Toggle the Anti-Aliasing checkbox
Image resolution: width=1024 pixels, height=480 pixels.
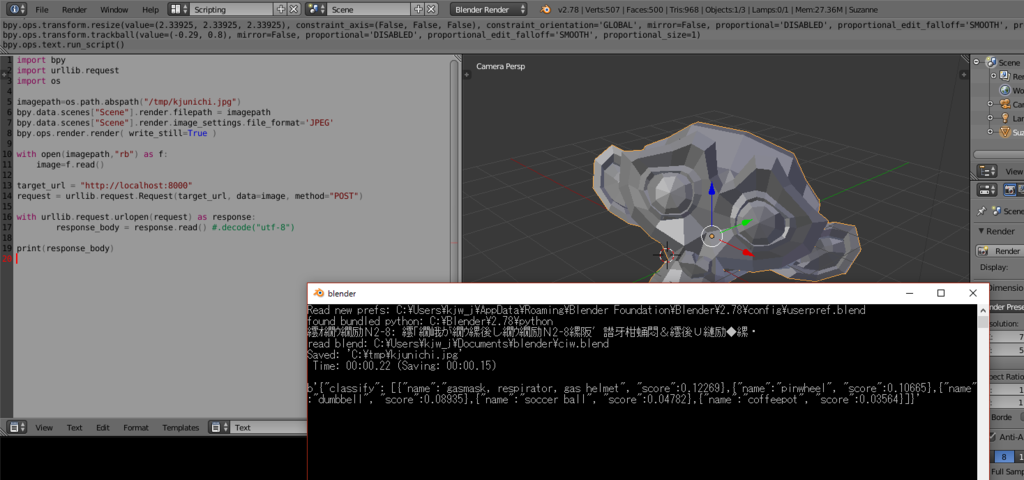tap(995, 437)
